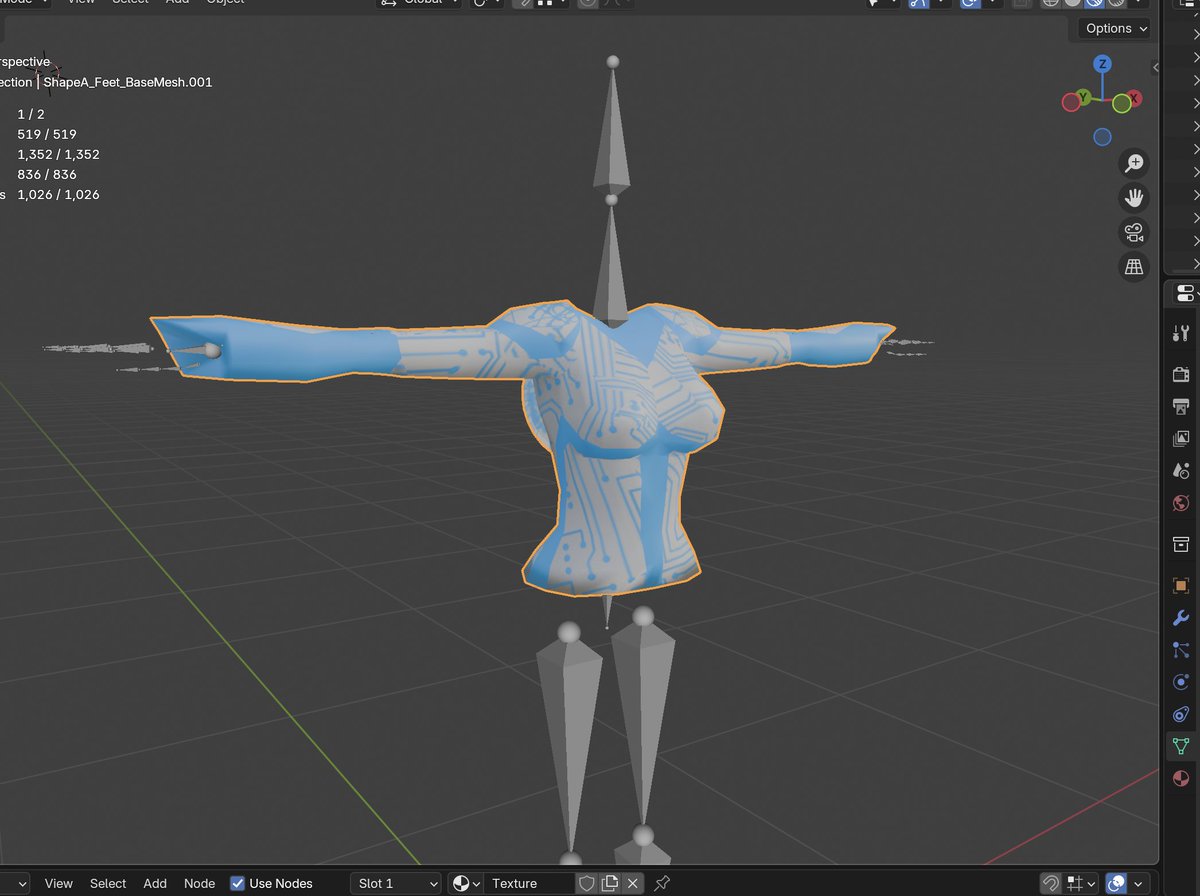The width and height of the screenshot is (1200, 896).
Task: Click the 1,352 / 1,352 statistics text
Action: (x=58, y=154)
